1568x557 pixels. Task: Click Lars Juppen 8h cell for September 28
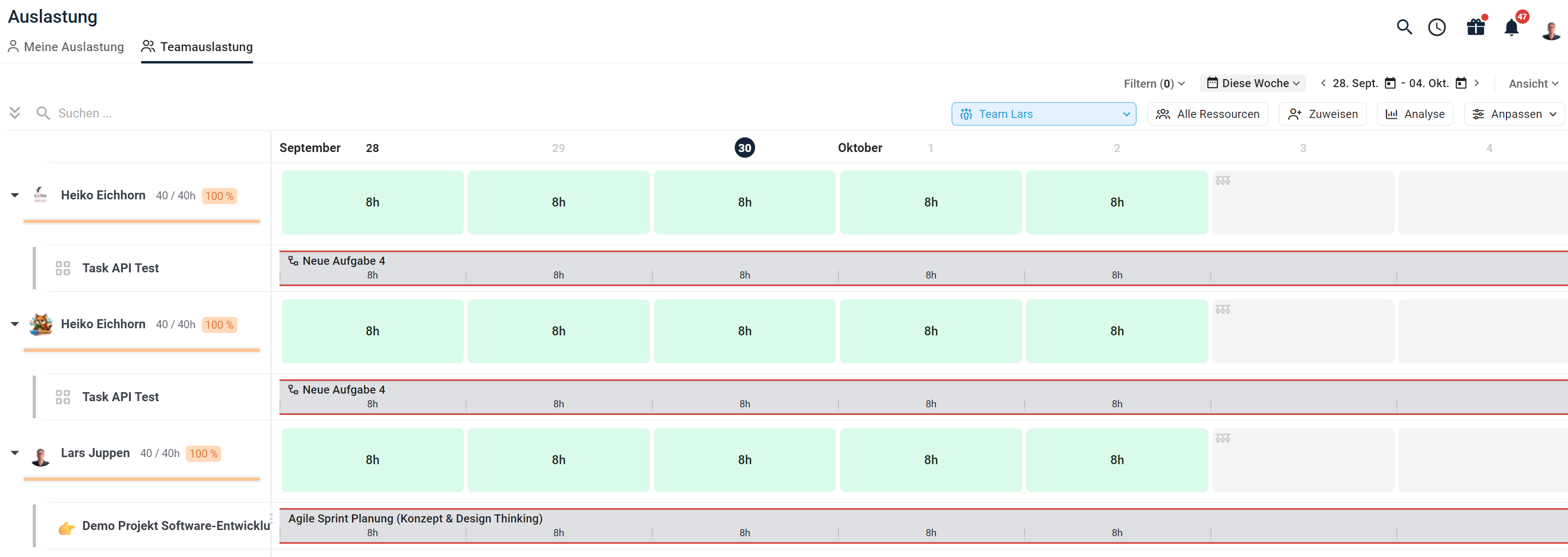pyautogui.click(x=372, y=460)
